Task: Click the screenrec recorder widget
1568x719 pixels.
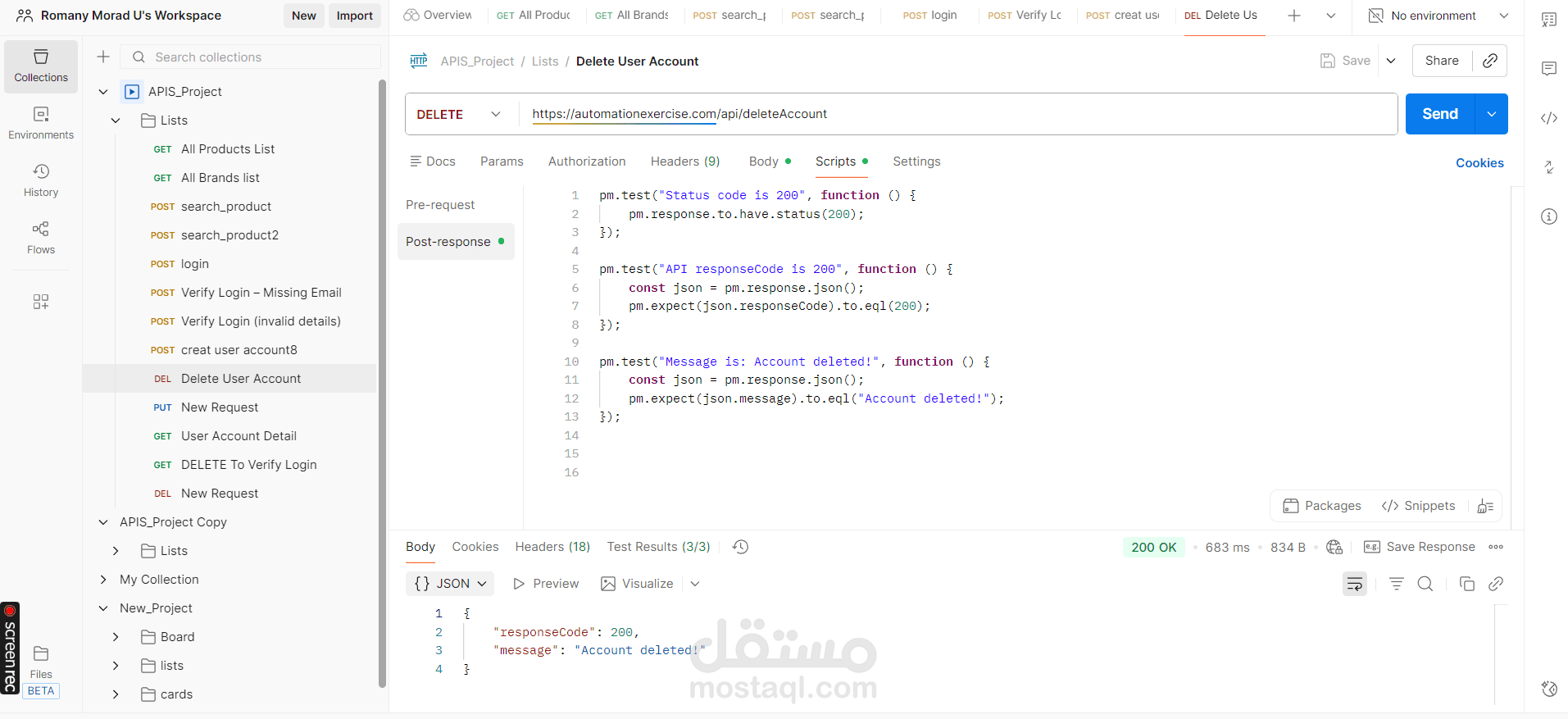Action: point(10,648)
